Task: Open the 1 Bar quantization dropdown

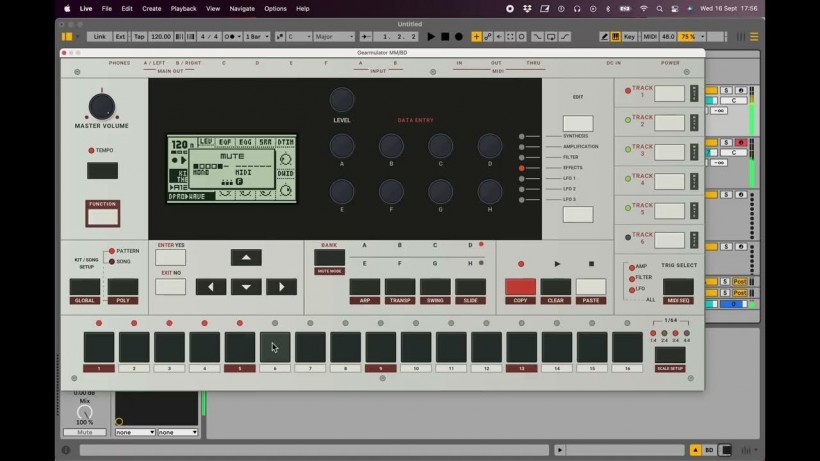Action: [257, 37]
